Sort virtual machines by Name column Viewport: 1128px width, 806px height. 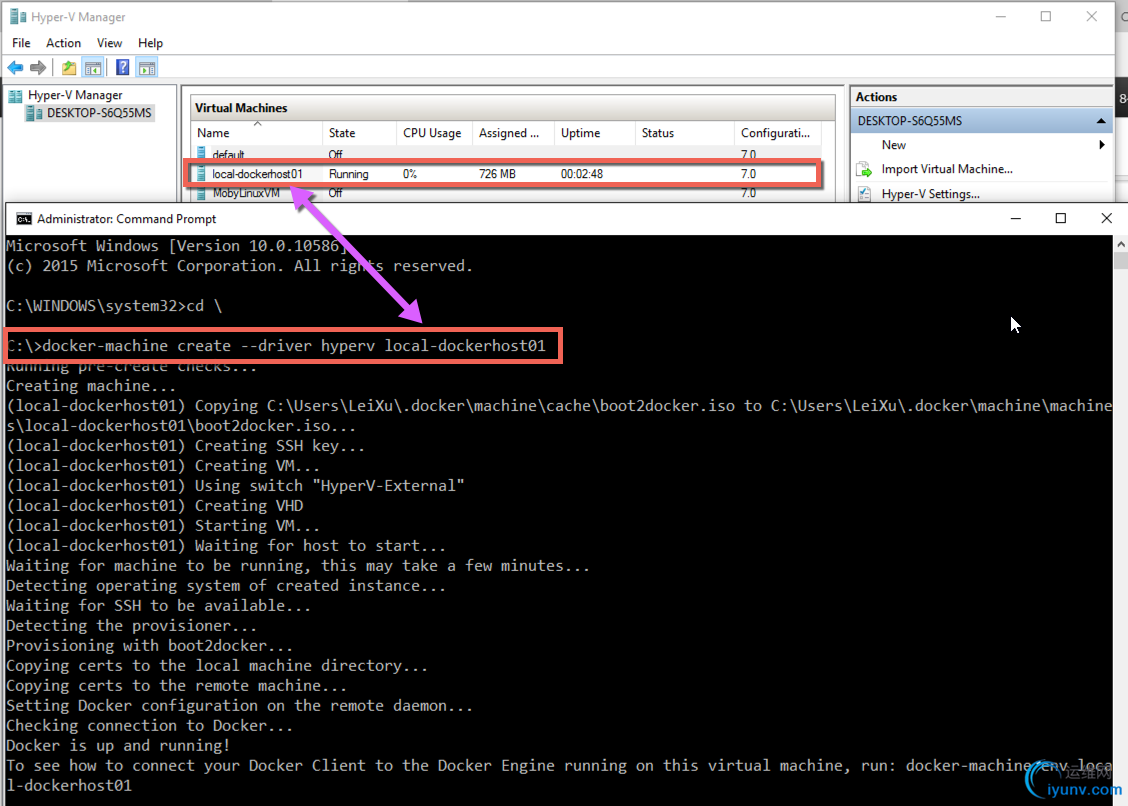tap(257, 133)
